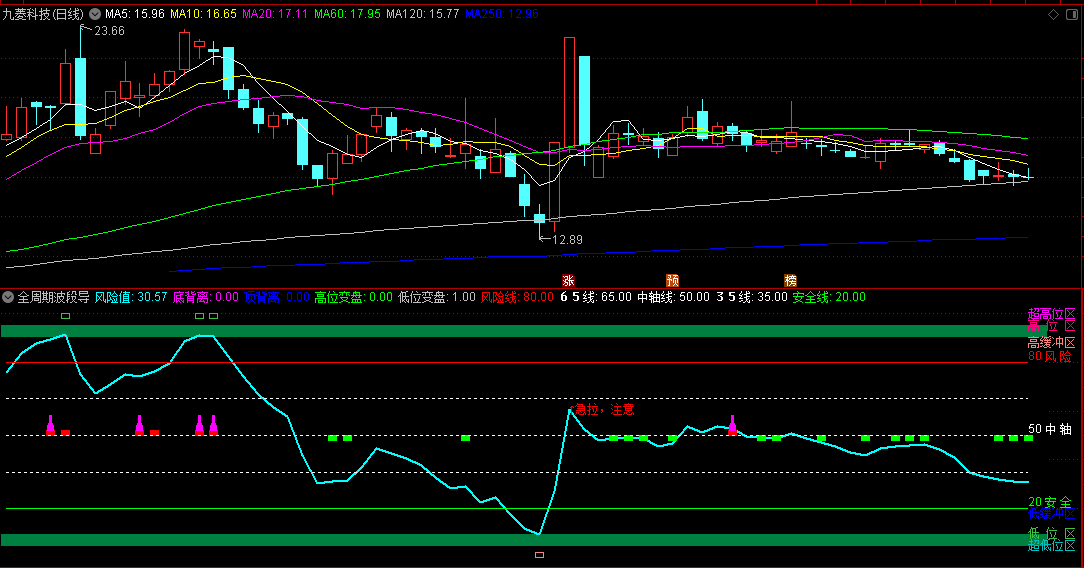Click the tall red limit-up candlestick
Screen dimensions: 1084x568
(569, 92)
